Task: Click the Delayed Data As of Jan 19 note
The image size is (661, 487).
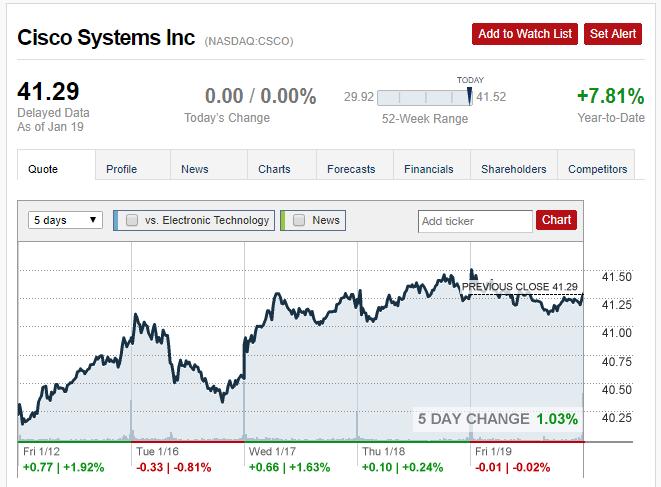Action: coord(54,120)
